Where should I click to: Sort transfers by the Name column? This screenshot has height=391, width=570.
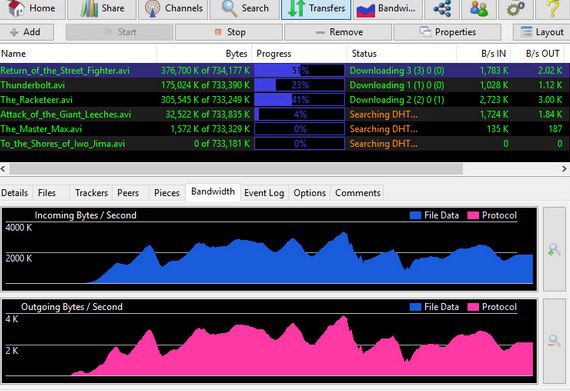78,54
